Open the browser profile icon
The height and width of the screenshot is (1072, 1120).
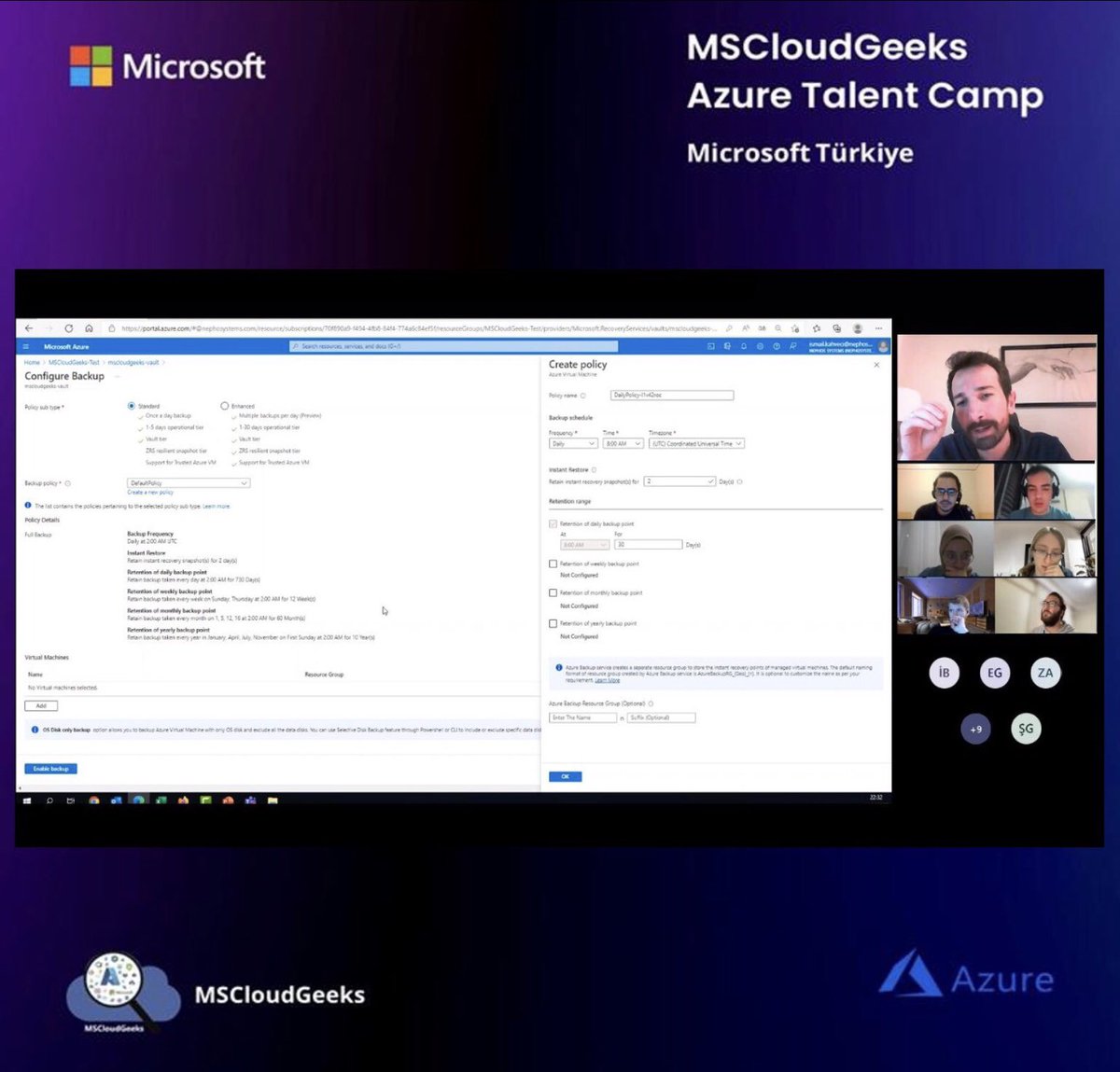tap(858, 328)
